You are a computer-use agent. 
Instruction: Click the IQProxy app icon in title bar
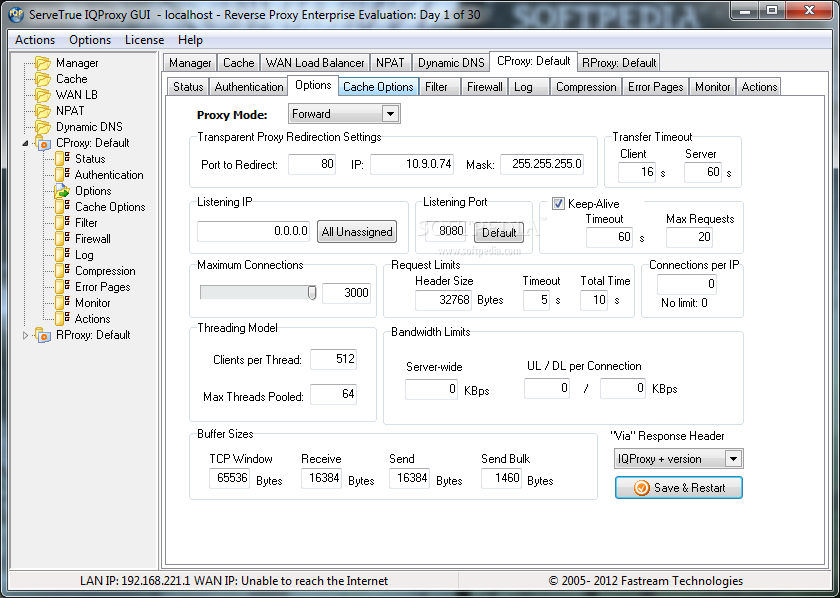(x=17, y=14)
